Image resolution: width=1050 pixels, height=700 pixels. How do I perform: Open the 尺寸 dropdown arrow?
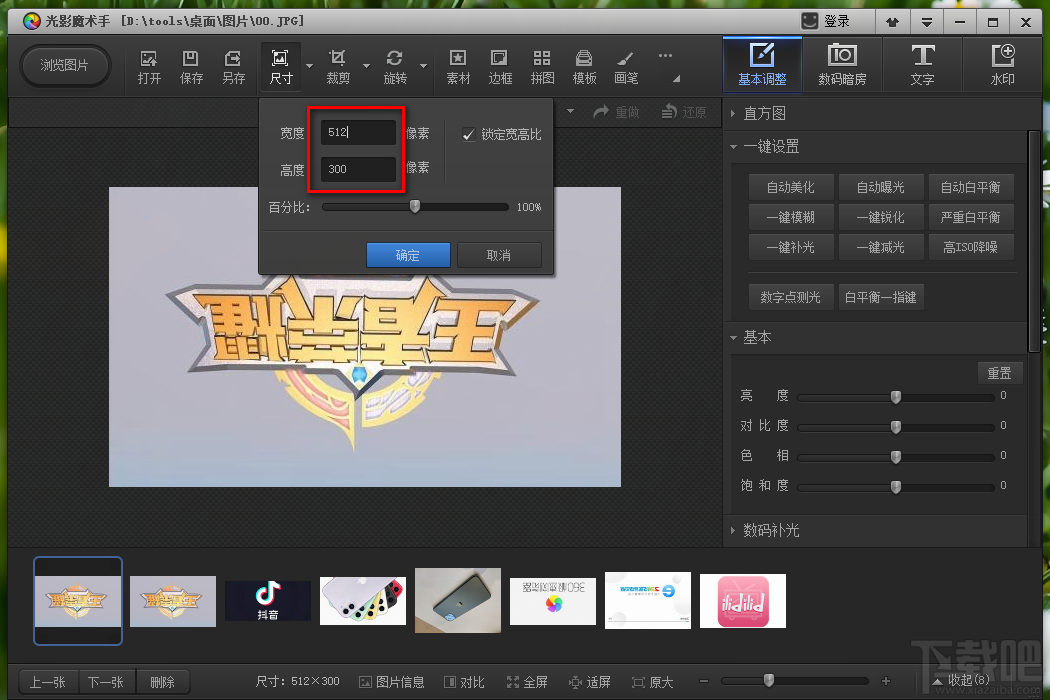[309, 66]
